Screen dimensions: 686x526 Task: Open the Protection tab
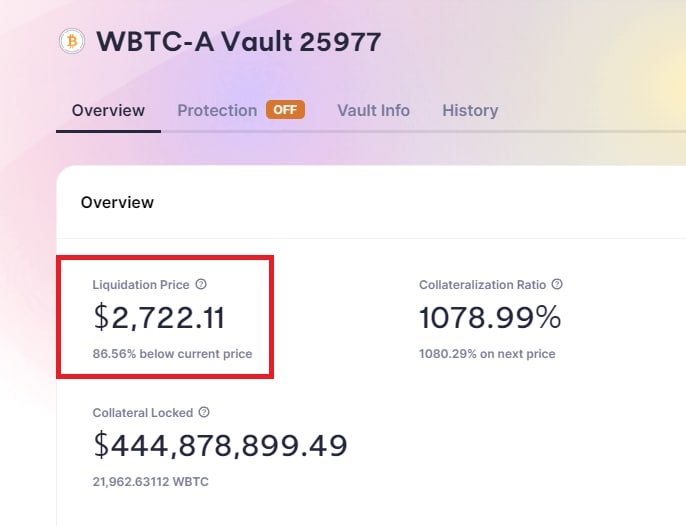click(217, 110)
